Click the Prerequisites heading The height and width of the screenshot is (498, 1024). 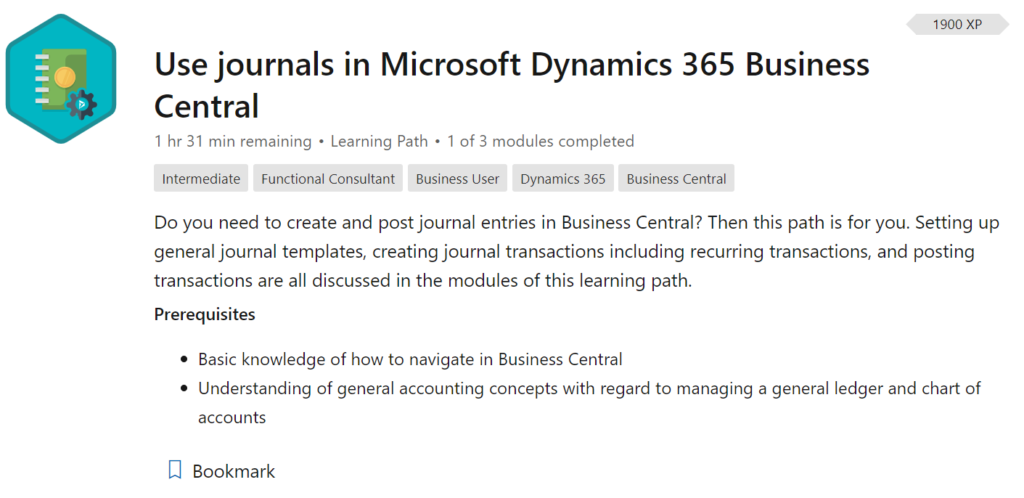(204, 315)
